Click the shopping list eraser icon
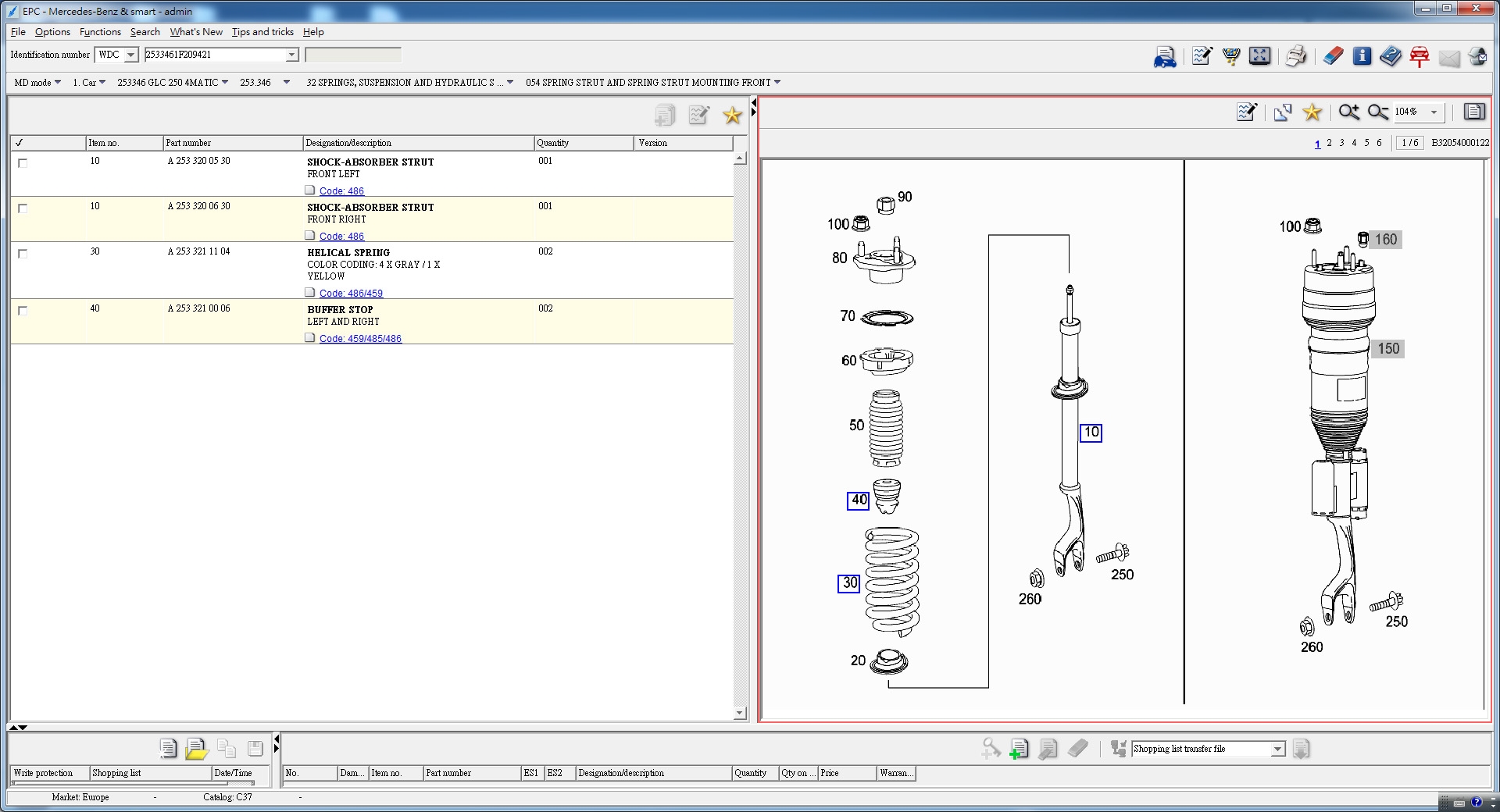This screenshot has height=812, width=1500. tap(1078, 749)
